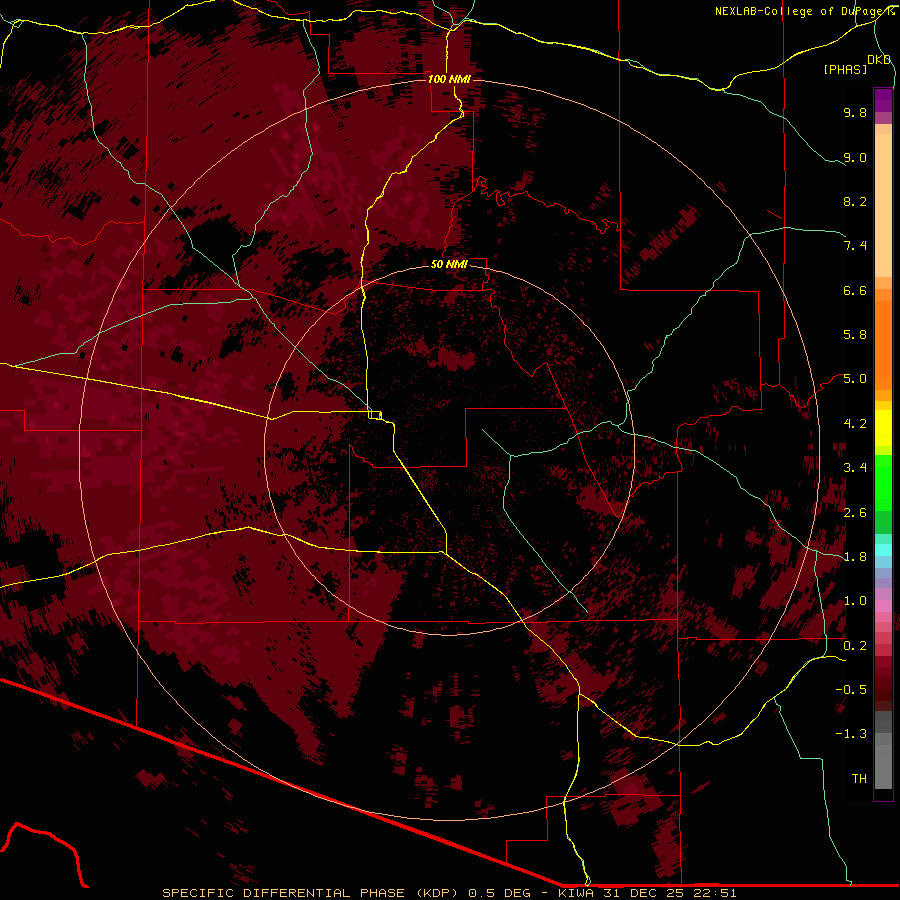The height and width of the screenshot is (900, 900).
Task: Click the light peach segment of the color bar
Action: pos(883,205)
